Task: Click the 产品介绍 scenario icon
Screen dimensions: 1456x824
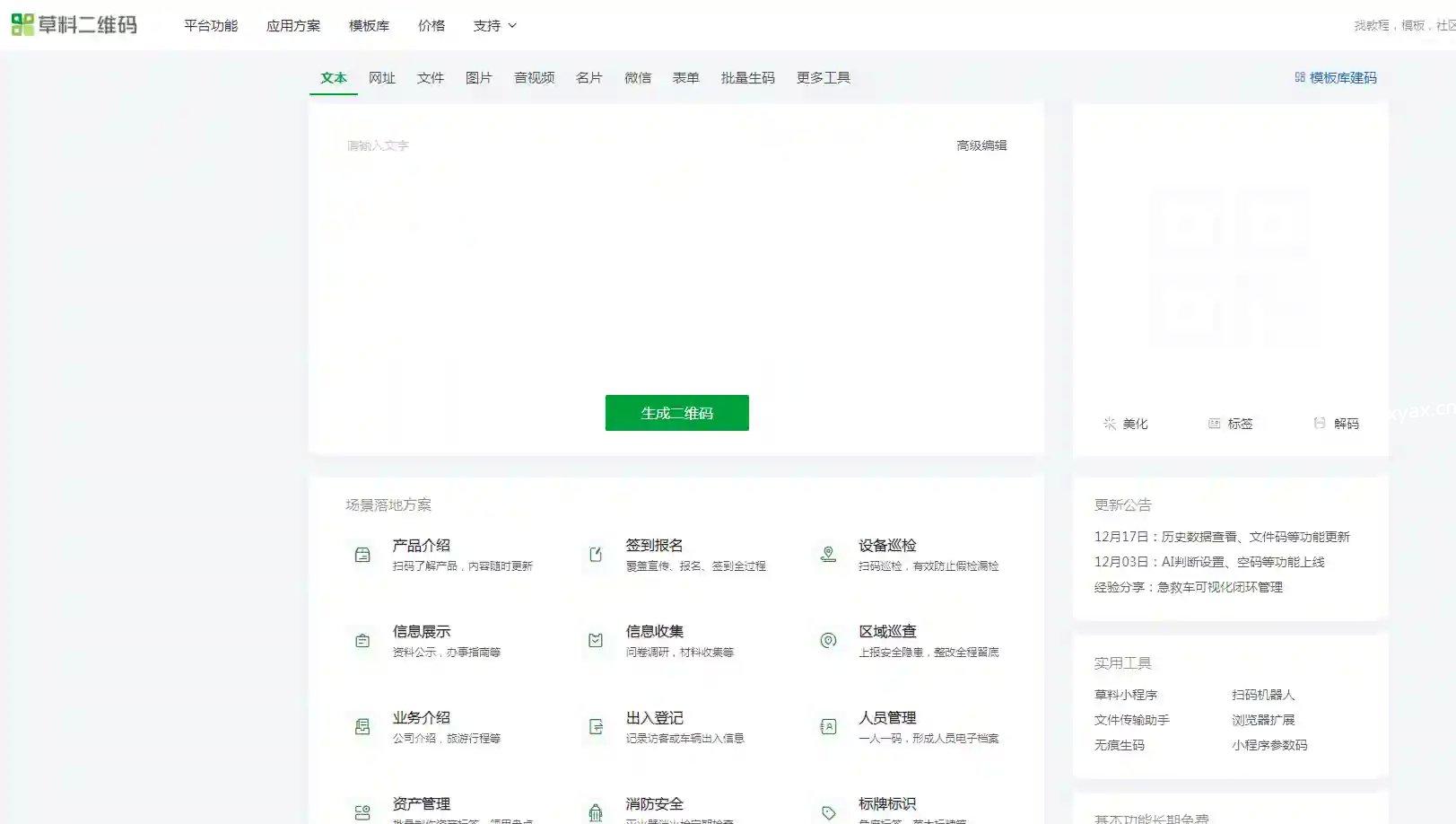Action: (x=362, y=555)
